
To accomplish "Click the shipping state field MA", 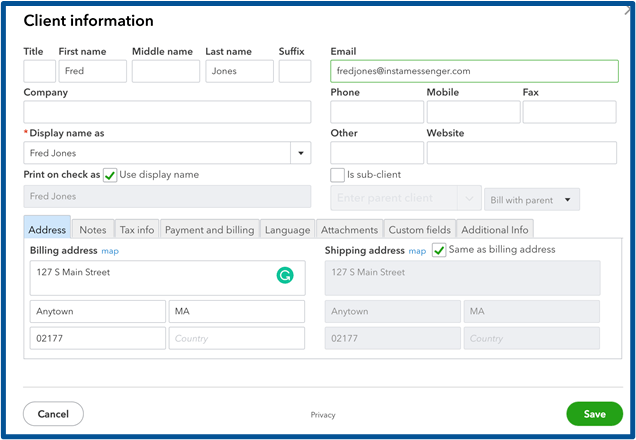I will point(532,311).
